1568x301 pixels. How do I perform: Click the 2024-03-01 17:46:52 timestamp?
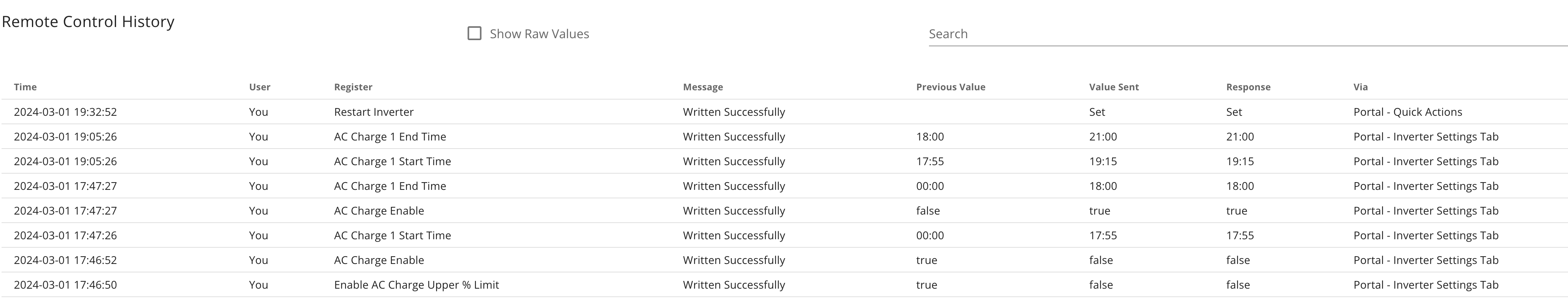[x=65, y=260]
